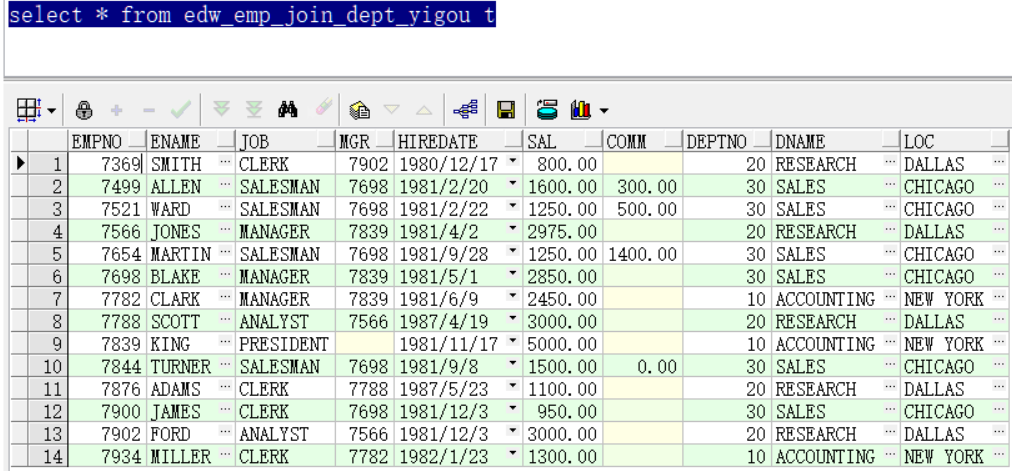Click COMM cell 1400.00

[x=643, y=254]
